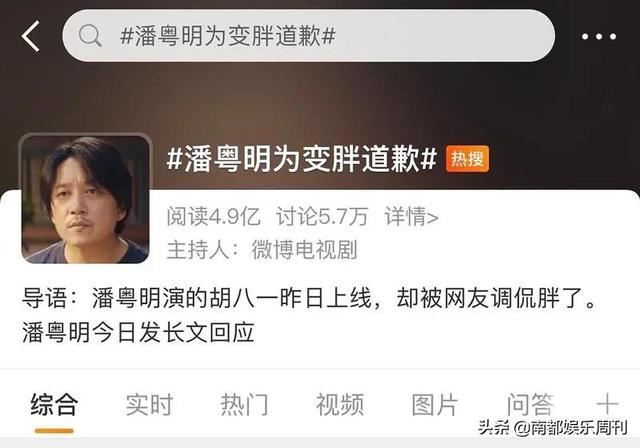Select the 综合 tab
Image resolution: width=640 pixels, height=448 pixels.
[x=54, y=404]
